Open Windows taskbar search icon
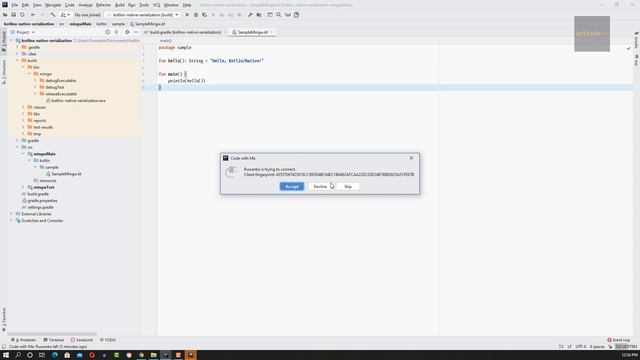 pyautogui.click(x=18, y=355)
